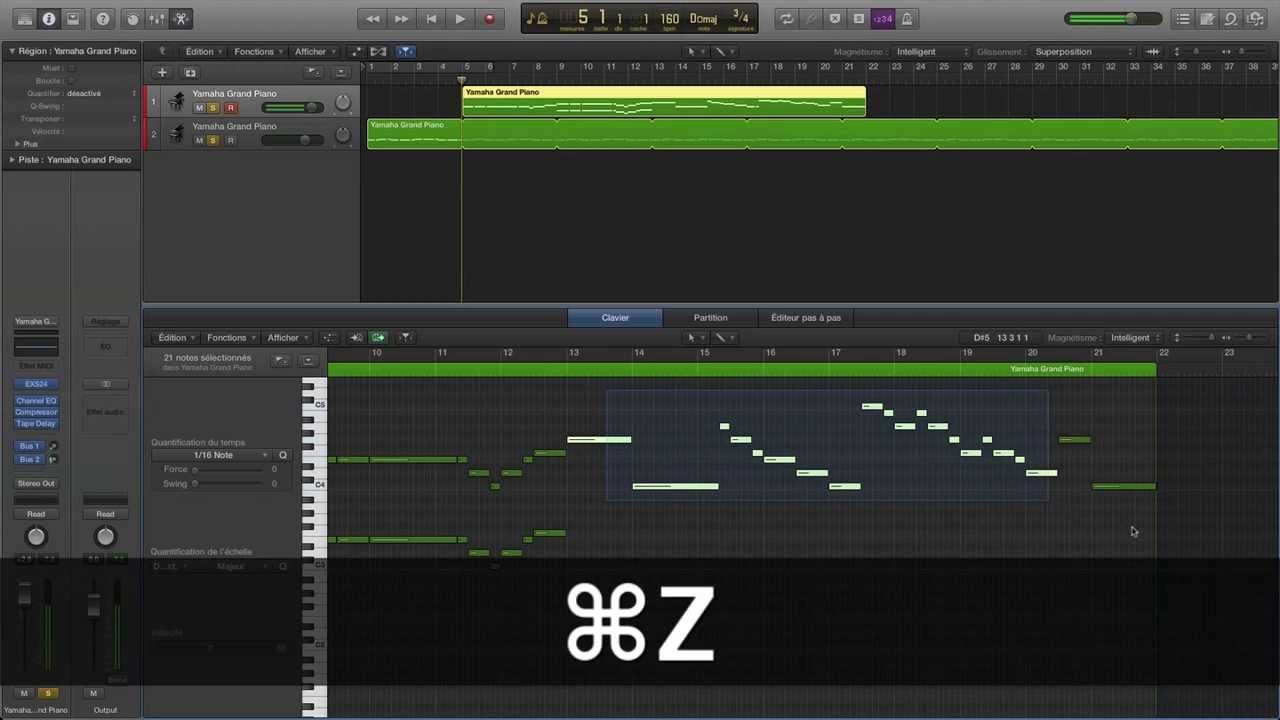This screenshot has height=720, width=1280.
Task: Click the time Quantize Q button
Action: tap(283, 455)
